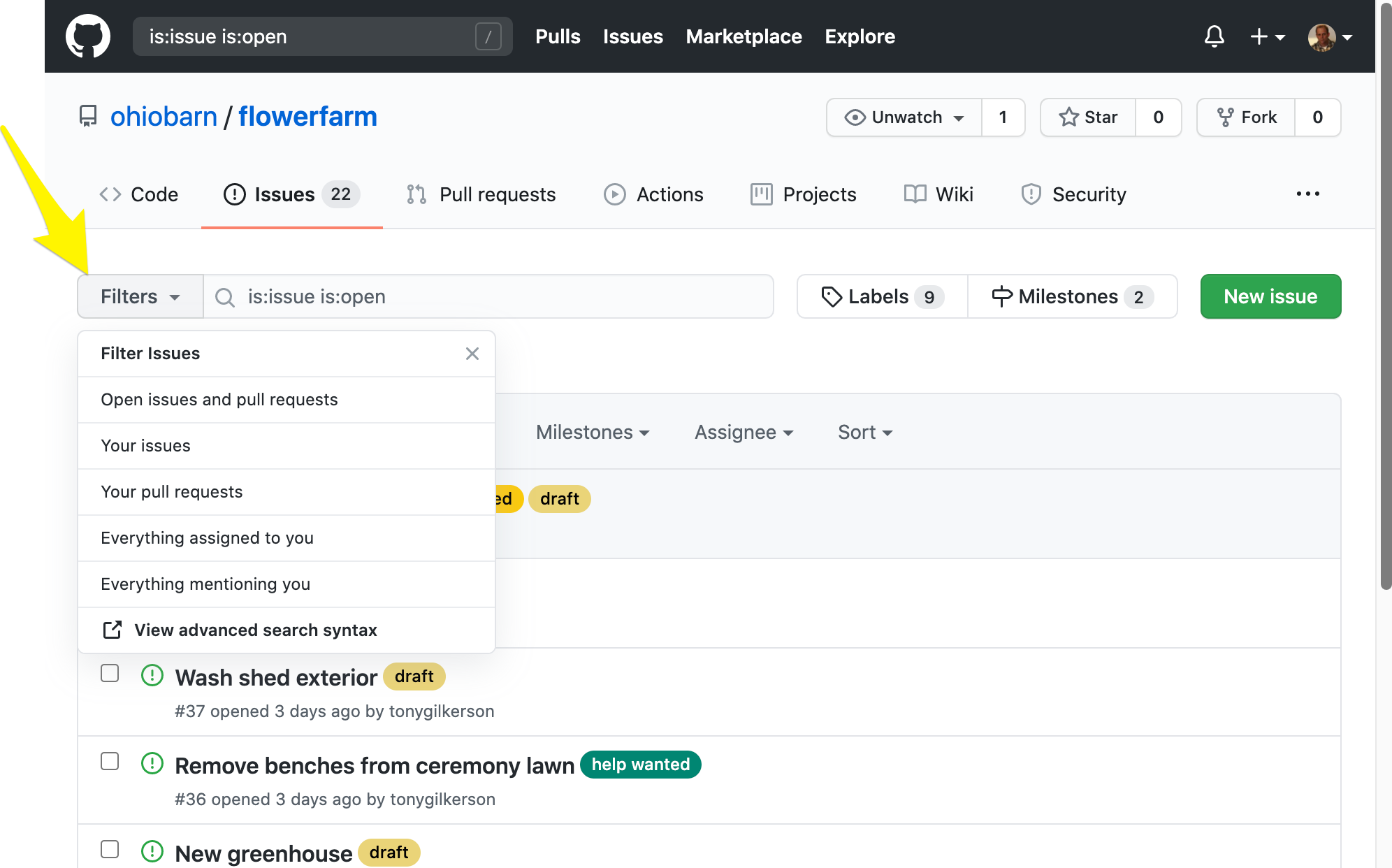
Task: Select Open issues and pull requests
Action: coord(287,400)
